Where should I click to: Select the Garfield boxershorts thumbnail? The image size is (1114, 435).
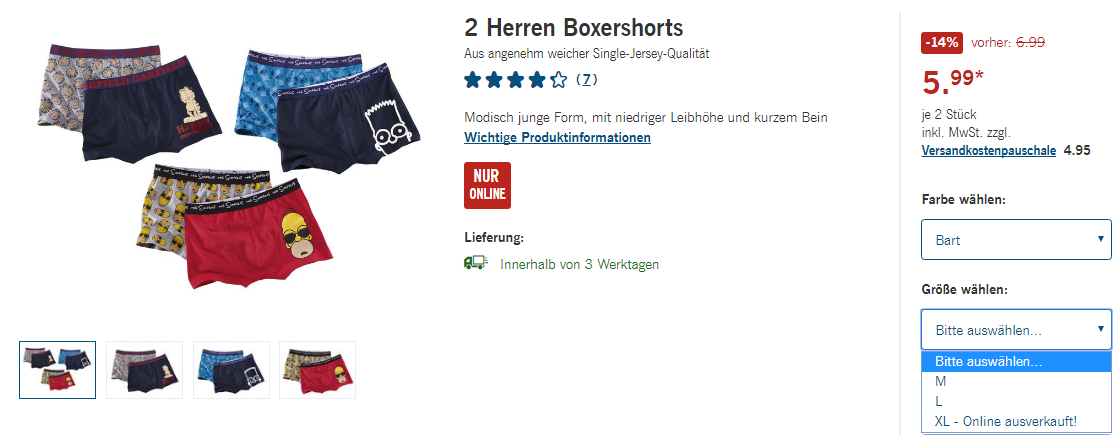(x=144, y=370)
